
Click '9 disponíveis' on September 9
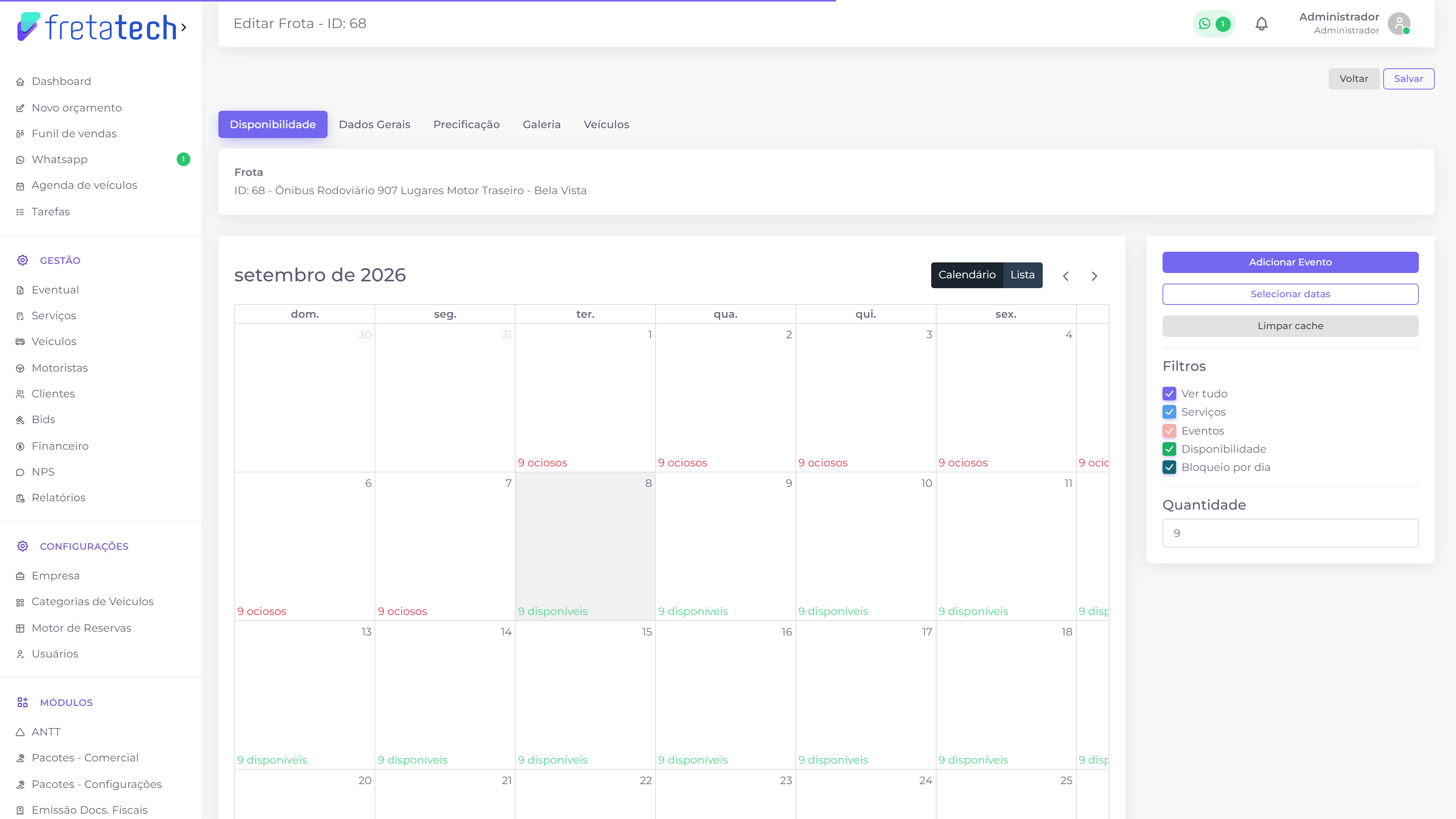693,612
